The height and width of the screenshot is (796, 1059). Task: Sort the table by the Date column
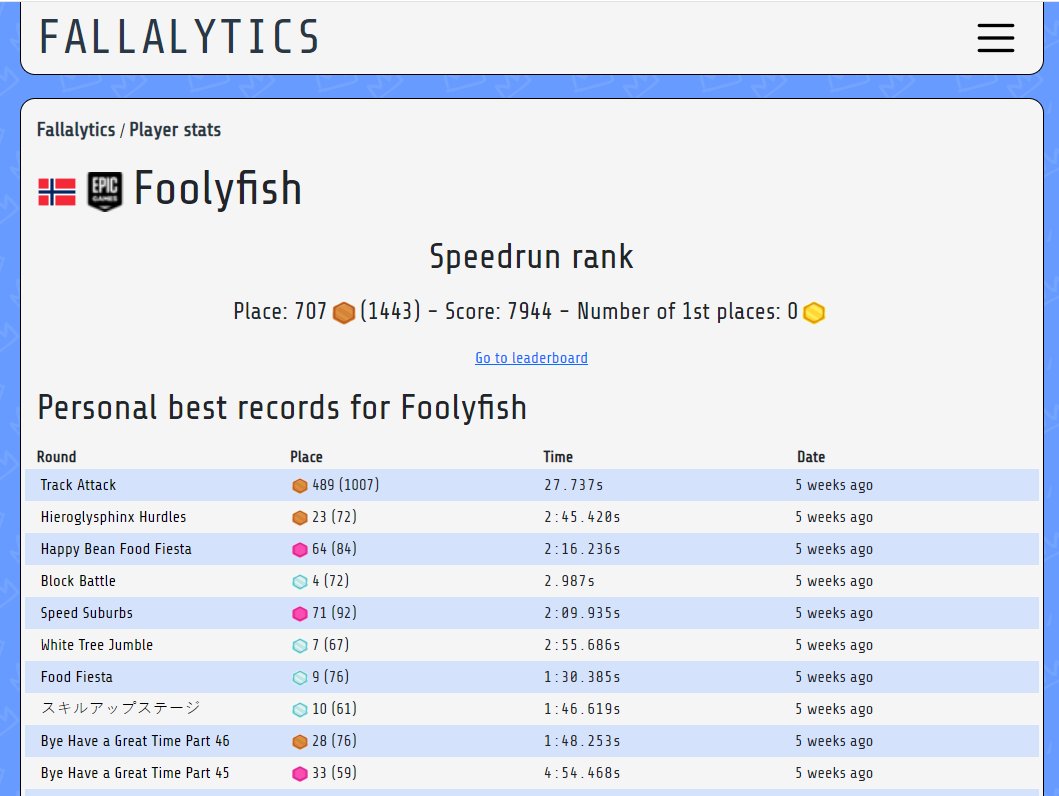[811, 457]
